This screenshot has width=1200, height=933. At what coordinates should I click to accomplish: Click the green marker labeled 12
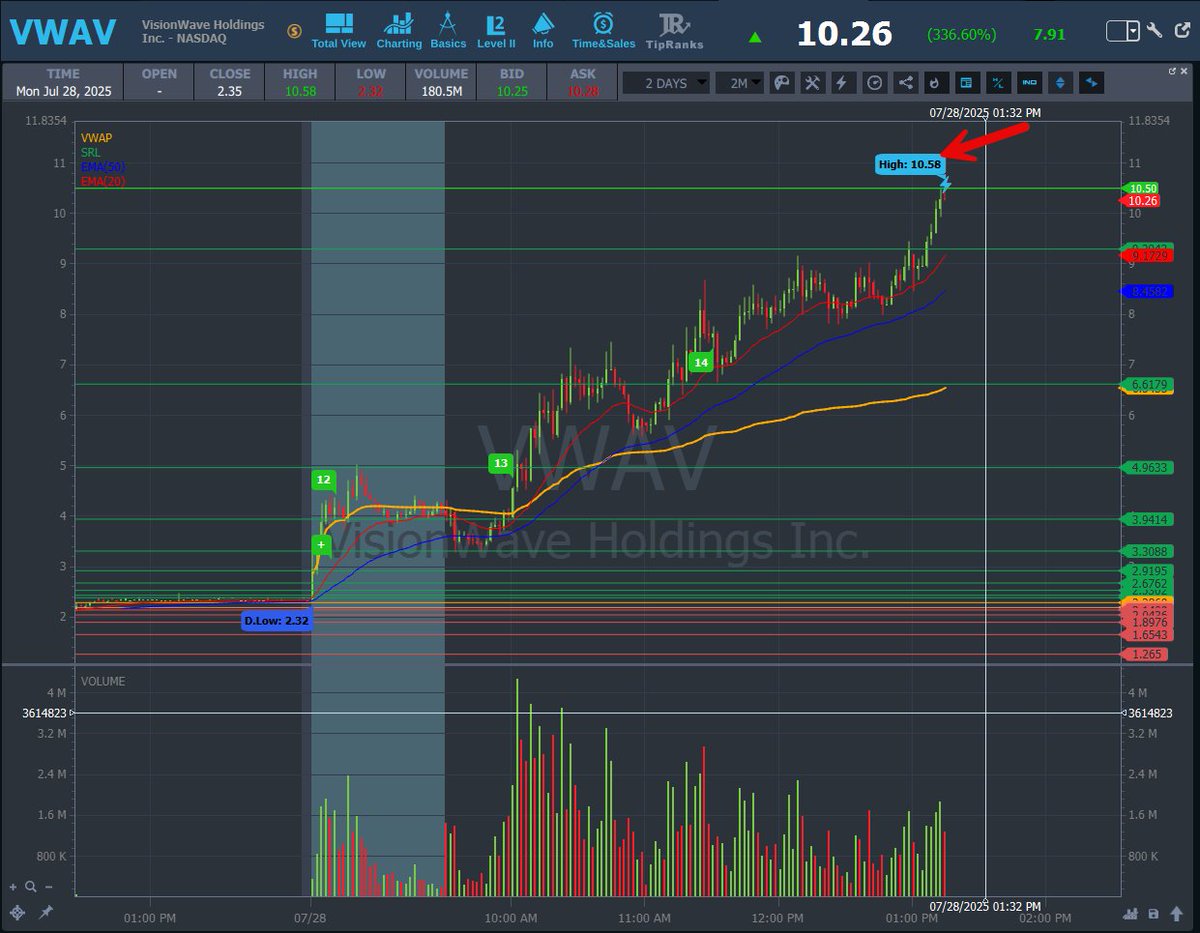click(323, 480)
